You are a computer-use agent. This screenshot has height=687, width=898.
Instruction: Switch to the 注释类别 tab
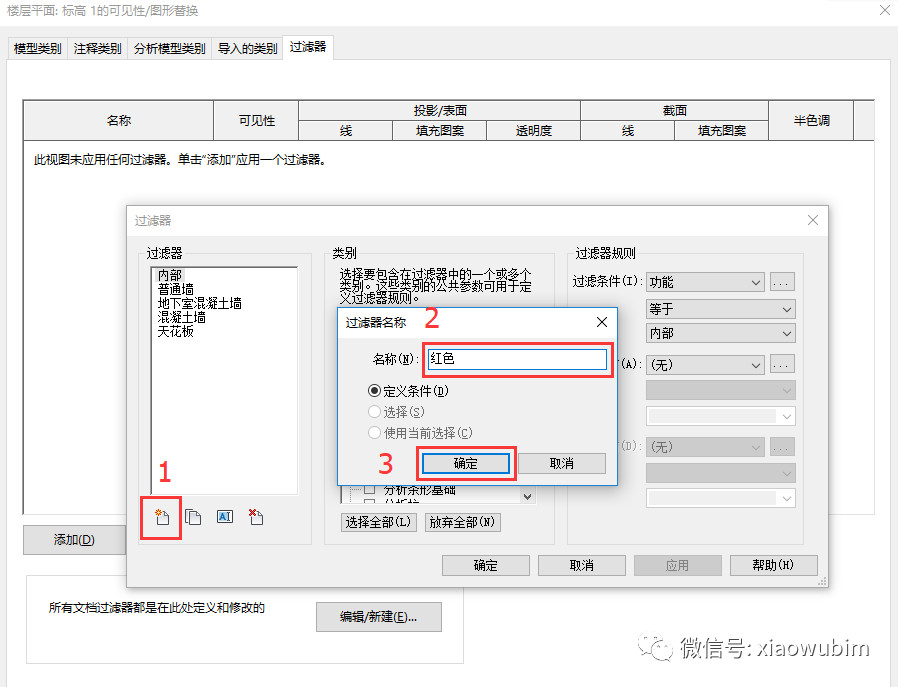click(x=97, y=49)
